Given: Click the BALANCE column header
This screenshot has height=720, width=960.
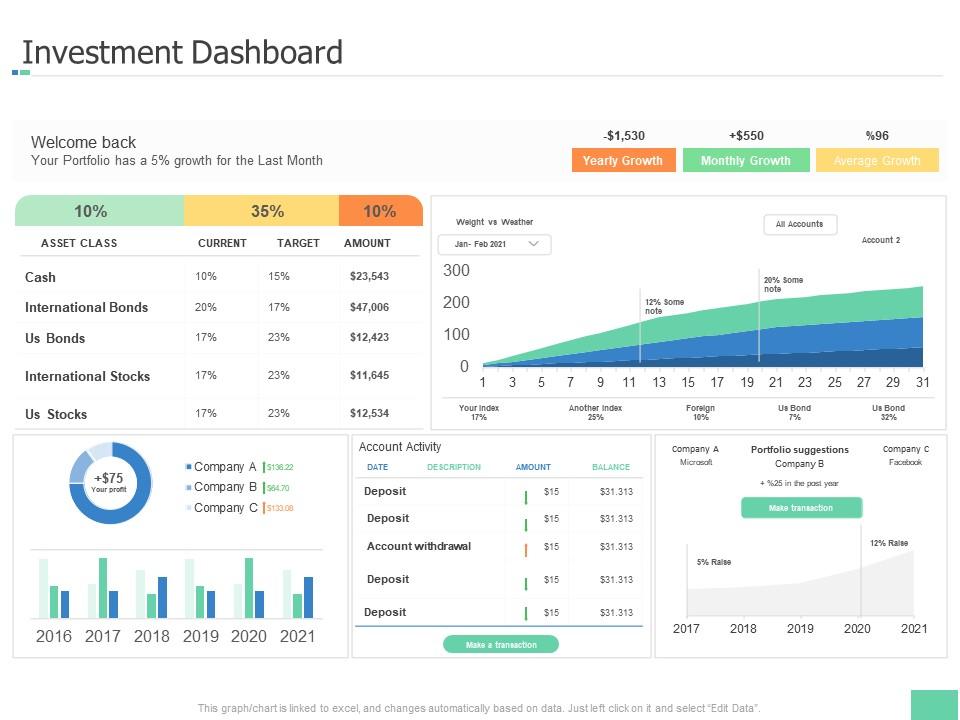Looking at the screenshot, I should (x=610, y=467).
